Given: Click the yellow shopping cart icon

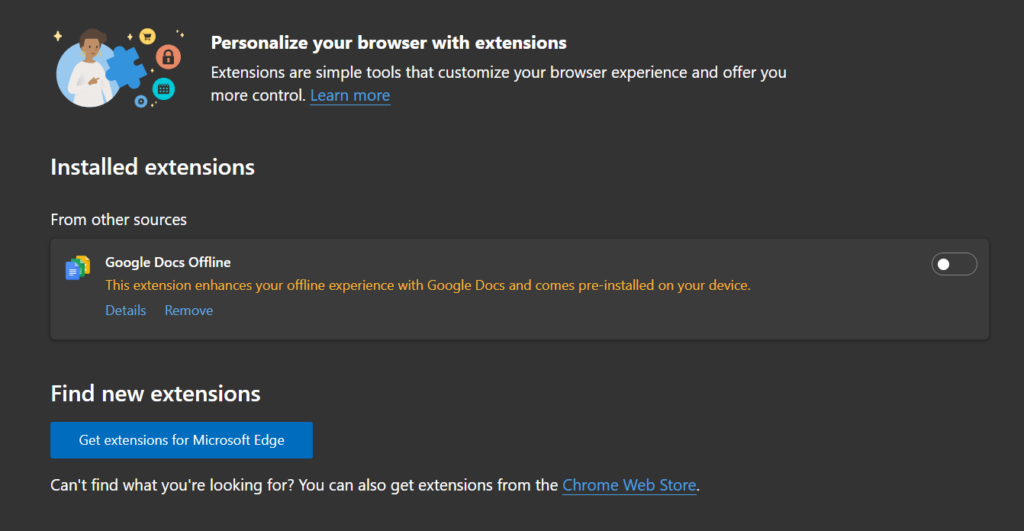Looking at the screenshot, I should pyautogui.click(x=147, y=37).
